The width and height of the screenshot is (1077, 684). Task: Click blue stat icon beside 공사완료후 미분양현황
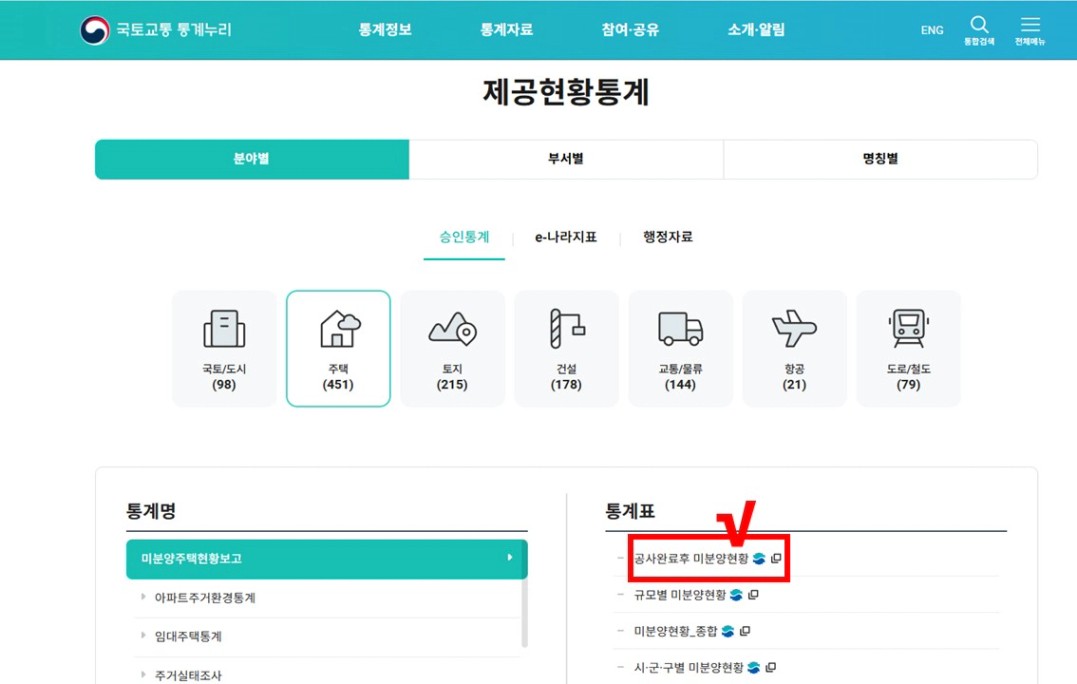pyautogui.click(x=759, y=558)
